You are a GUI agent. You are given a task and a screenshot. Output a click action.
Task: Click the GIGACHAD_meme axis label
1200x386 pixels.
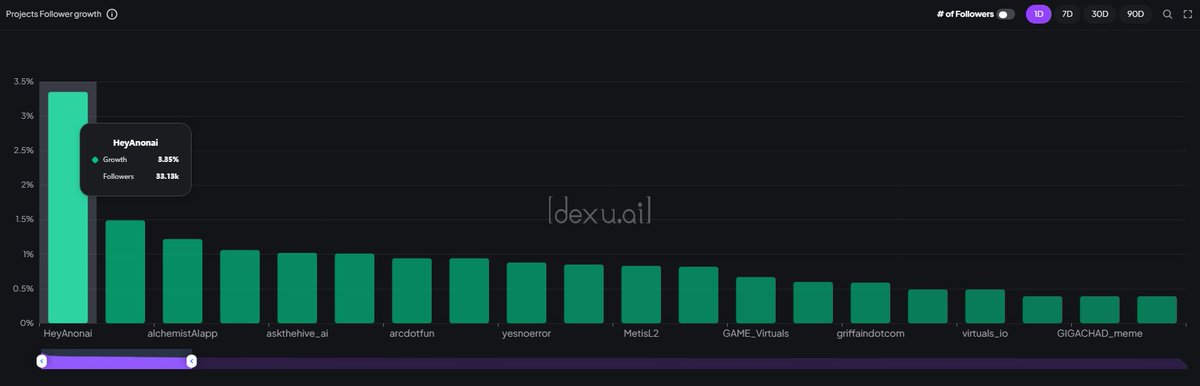point(1099,333)
